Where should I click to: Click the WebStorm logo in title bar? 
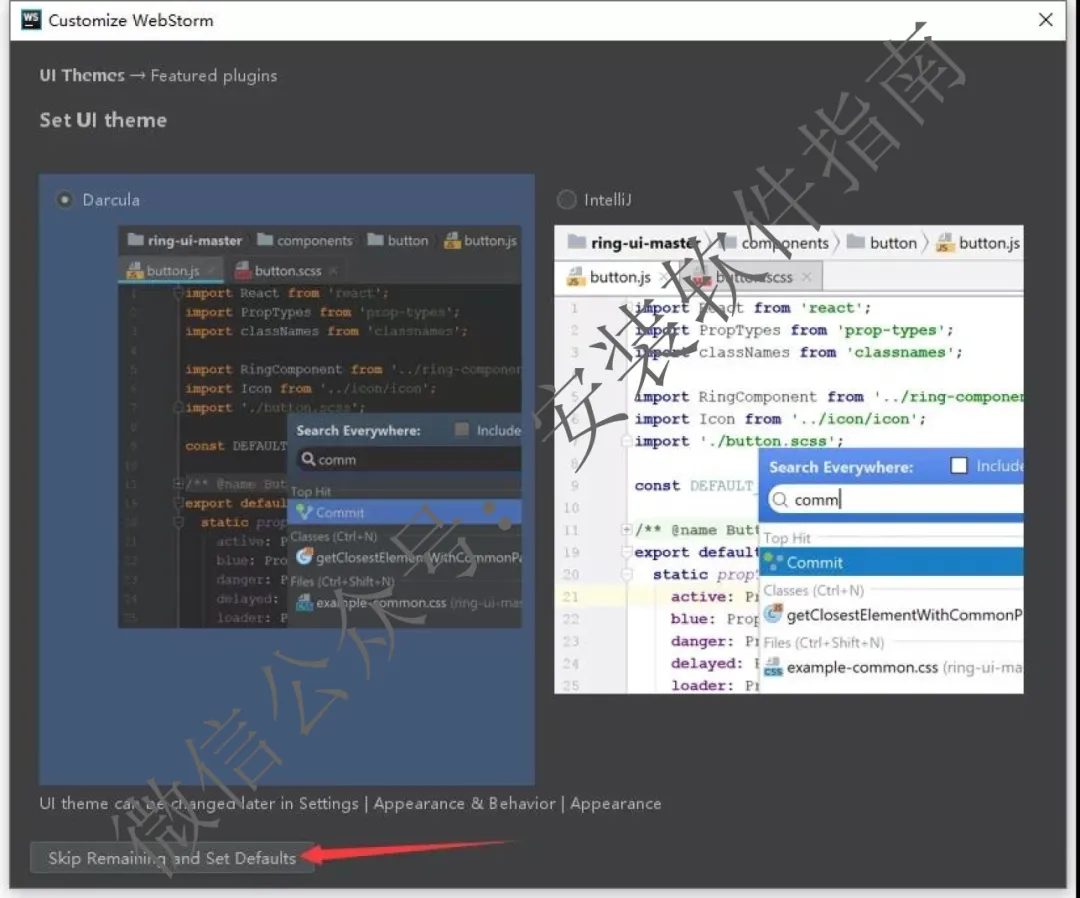[x=31, y=19]
